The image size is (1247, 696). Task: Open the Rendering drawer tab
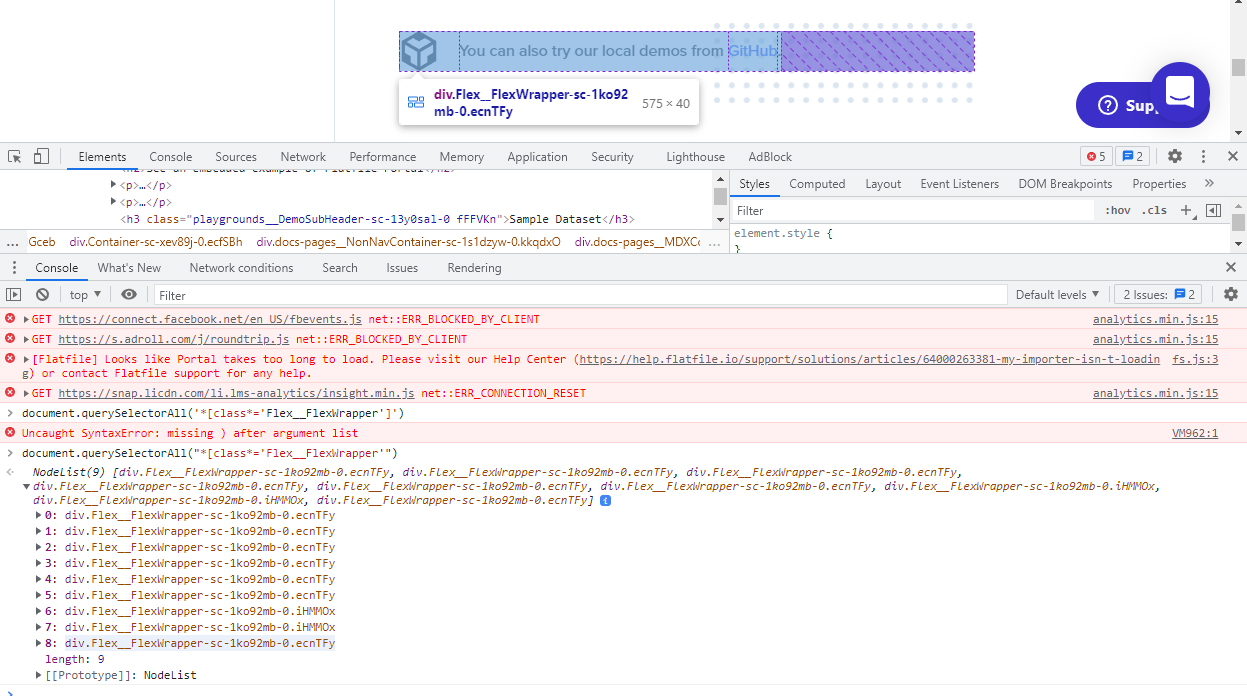[x=474, y=268]
